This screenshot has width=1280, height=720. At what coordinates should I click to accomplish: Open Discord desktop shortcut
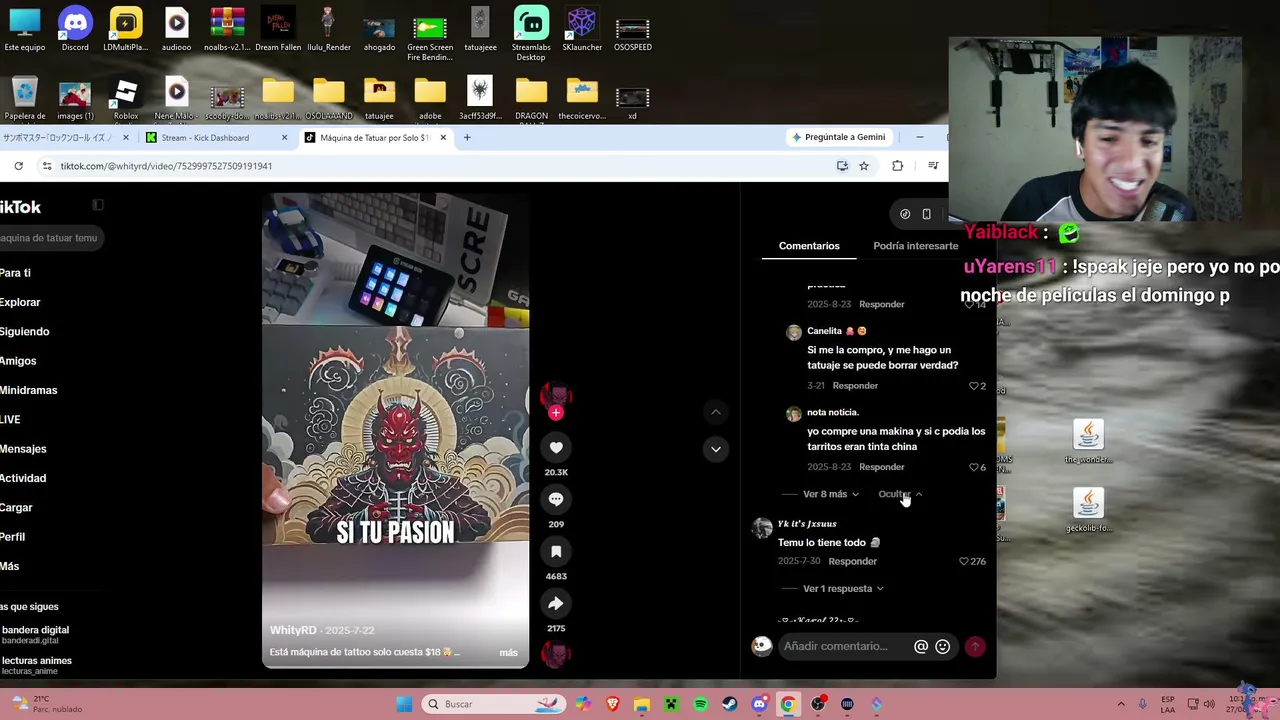click(75, 30)
